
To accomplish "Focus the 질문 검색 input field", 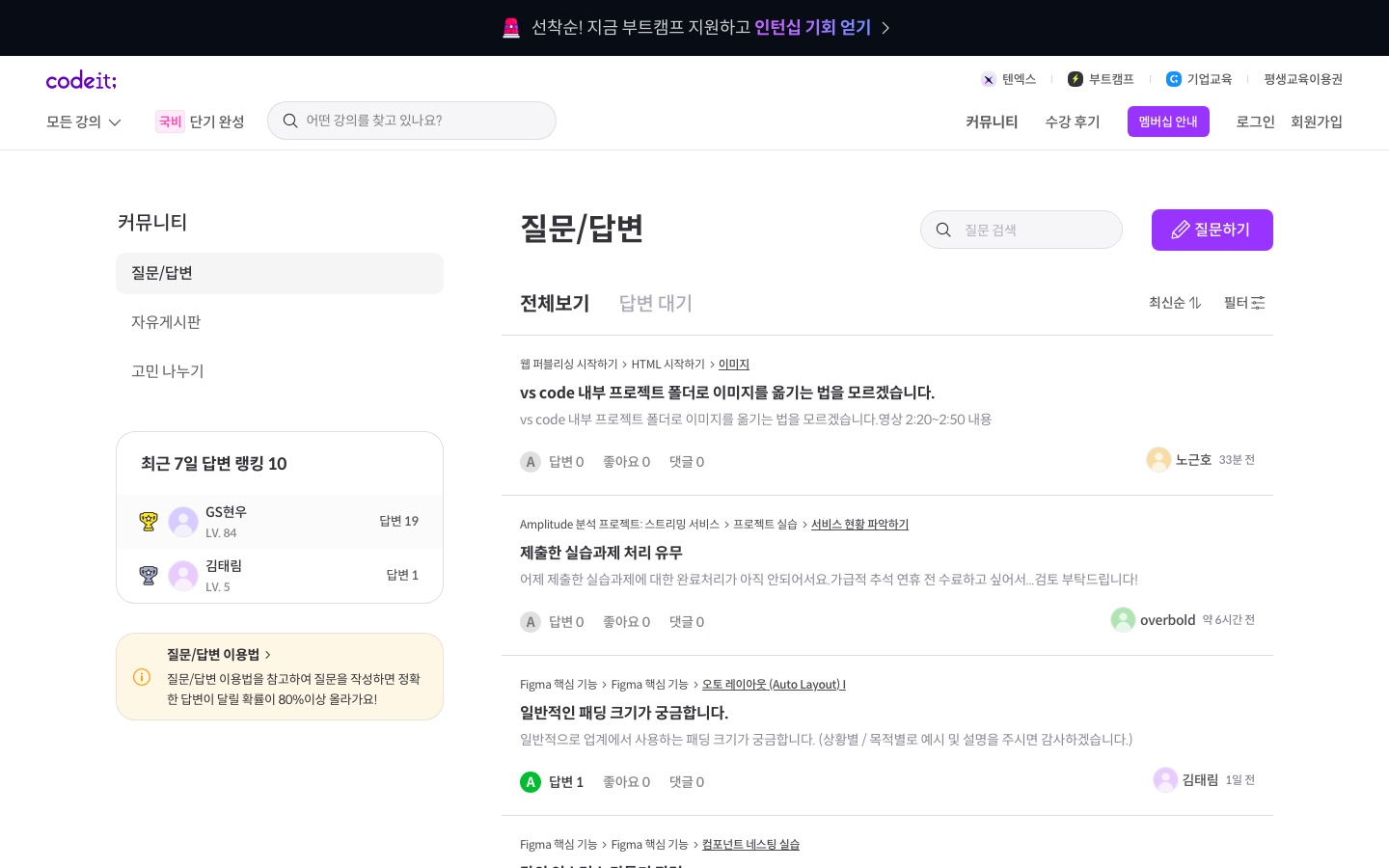I will pyautogui.click(x=1021, y=230).
